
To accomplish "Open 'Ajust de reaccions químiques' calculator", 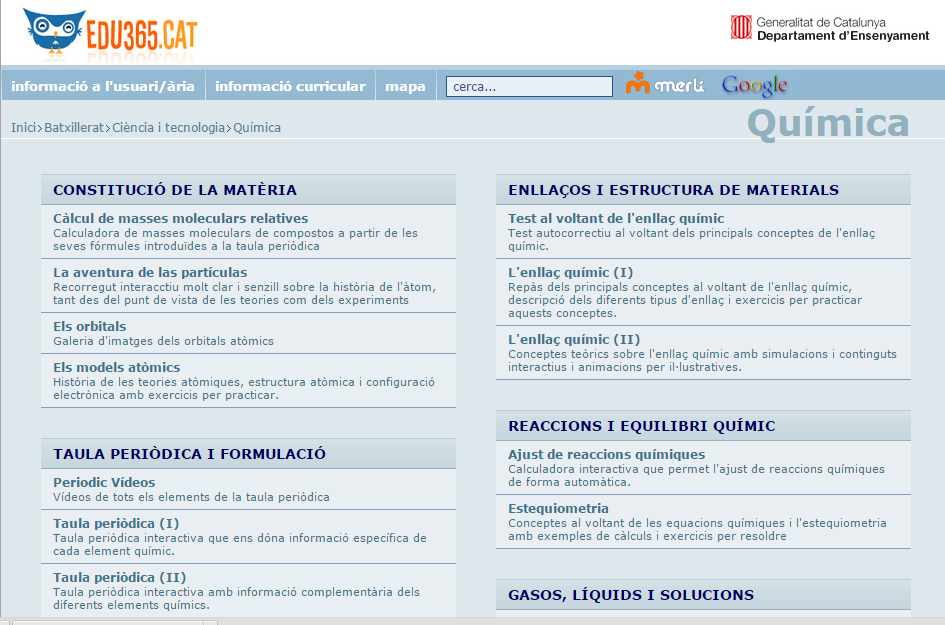I will 606,454.
